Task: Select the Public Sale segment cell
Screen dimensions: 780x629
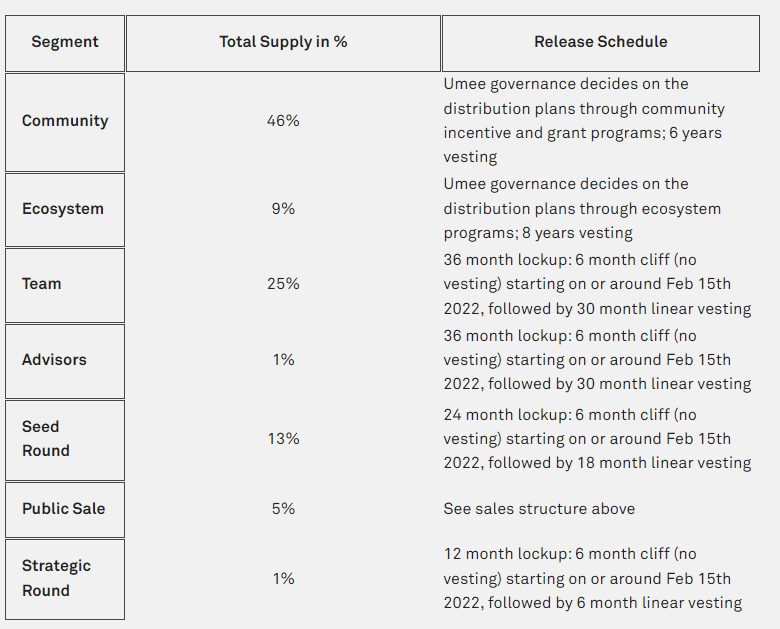Action: tap(63, 509)
